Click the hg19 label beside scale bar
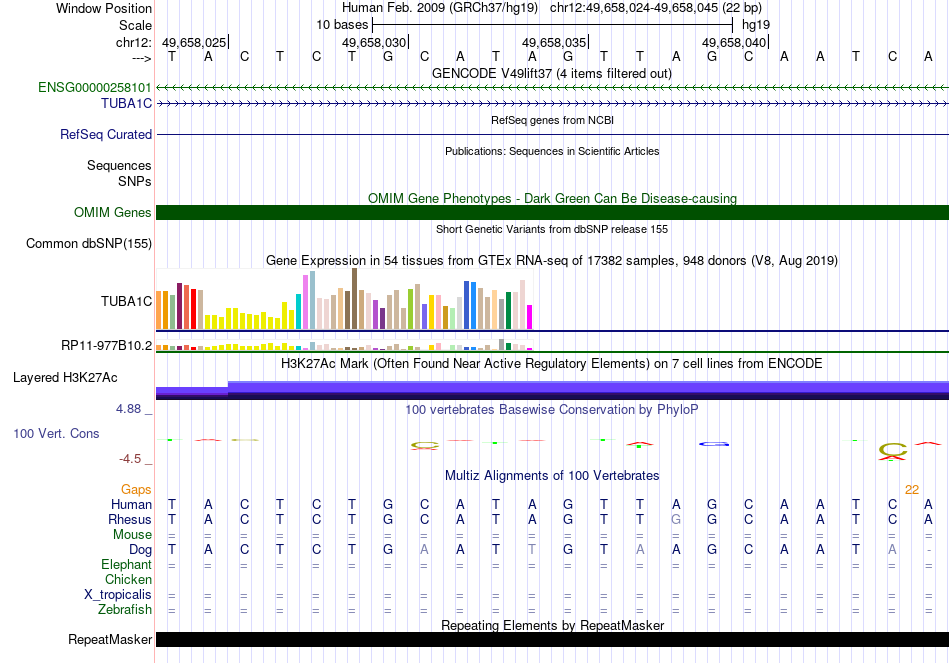The width and height of the screenshot is (950, 663). (756, 25)
